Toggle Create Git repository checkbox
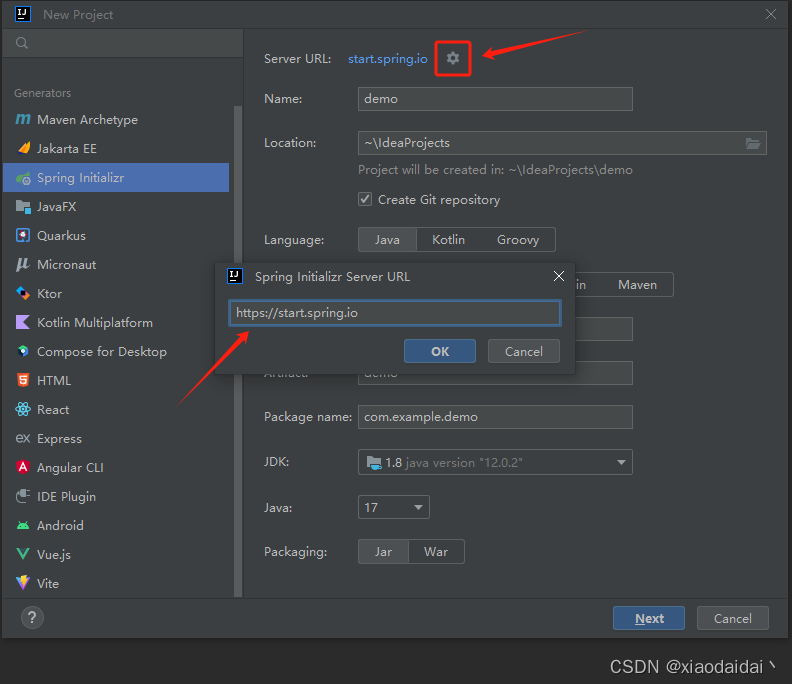The image size is (792, 684). 365,199
